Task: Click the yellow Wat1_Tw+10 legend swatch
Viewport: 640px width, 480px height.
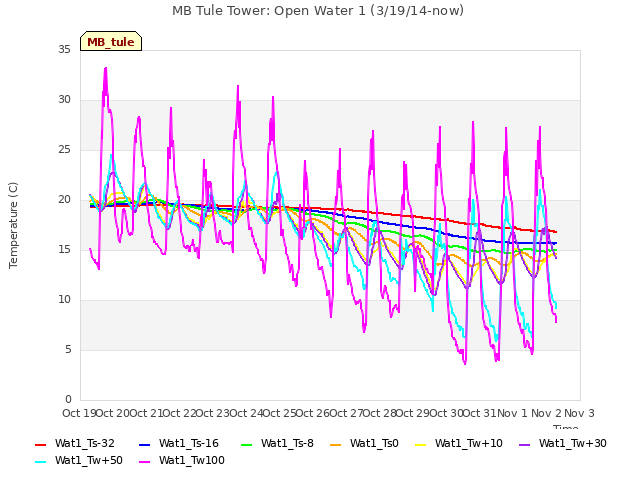Action: coord(420,444)
